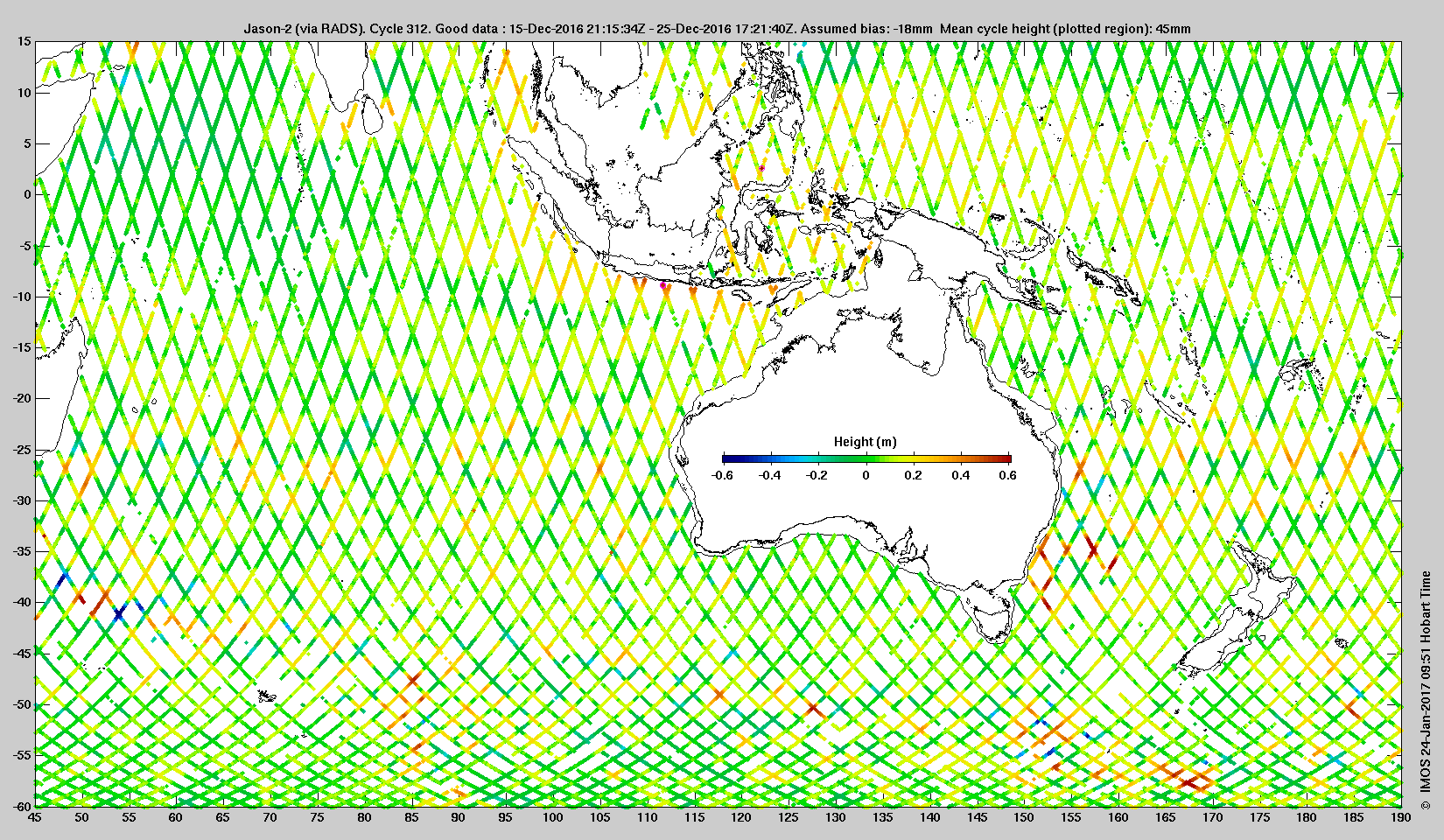Click the 170 longitude label on x-axis

pos(1212,818)
